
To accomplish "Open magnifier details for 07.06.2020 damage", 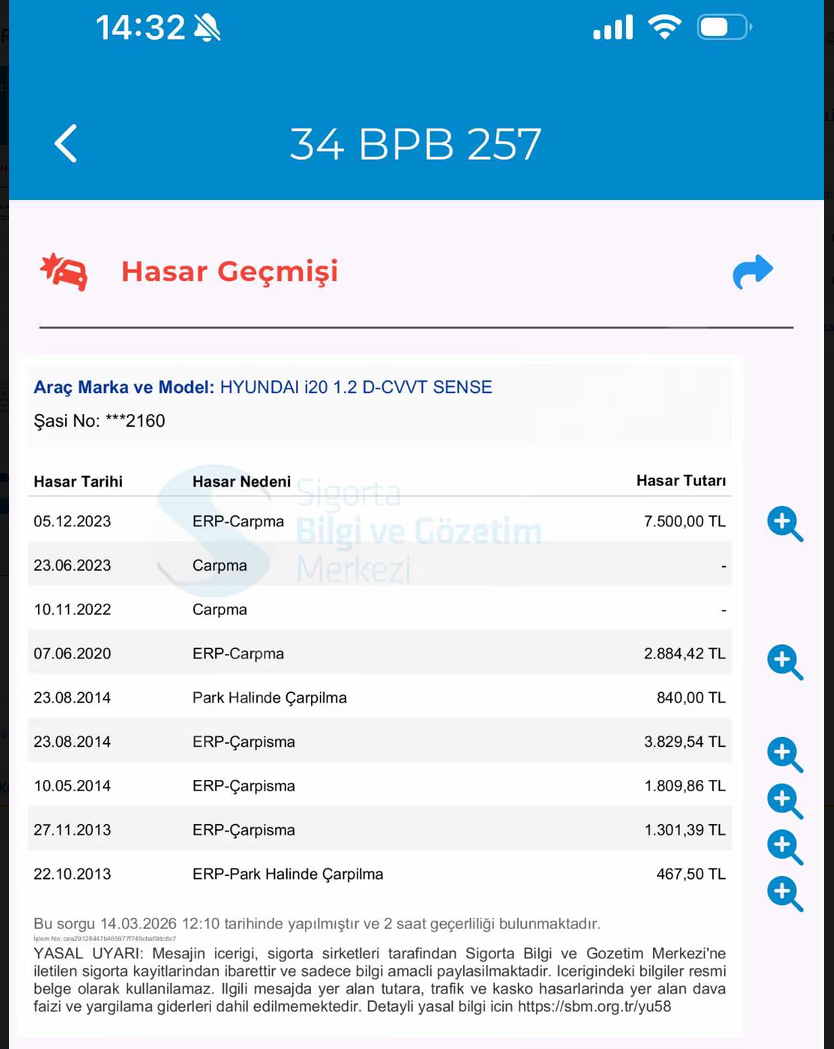I will 785,662.
